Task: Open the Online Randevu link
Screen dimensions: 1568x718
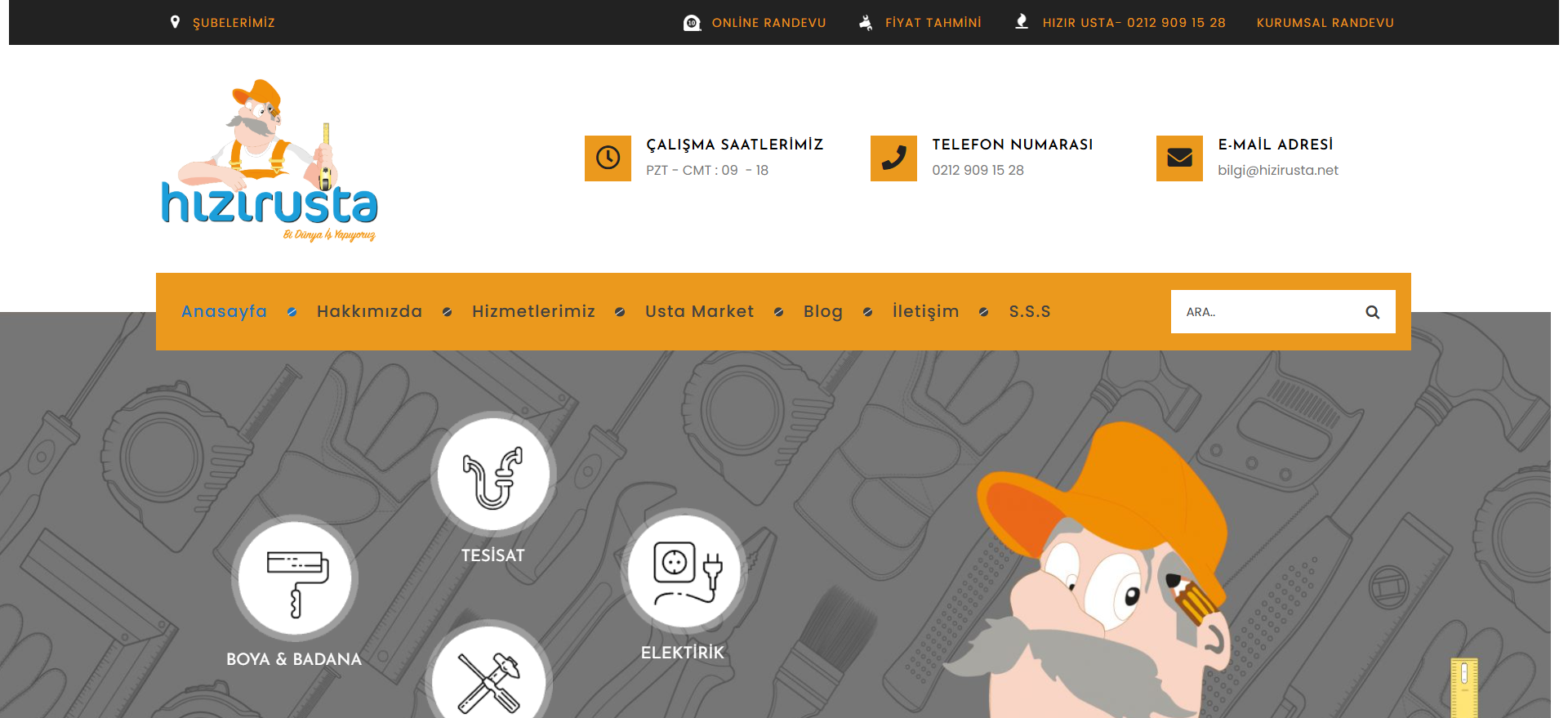Action: coord(768,23)
